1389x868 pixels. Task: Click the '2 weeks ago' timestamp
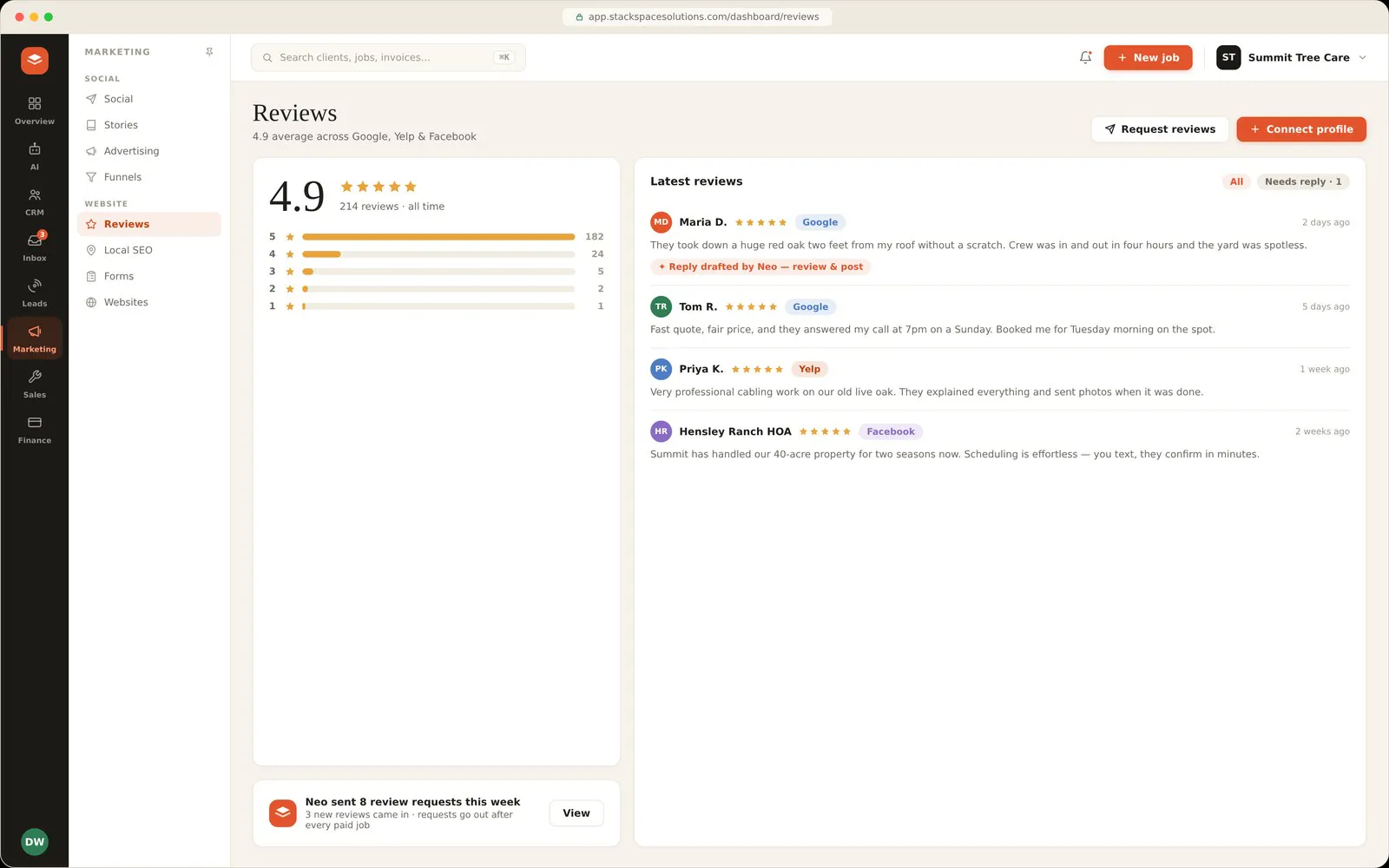click(1322, 431)
